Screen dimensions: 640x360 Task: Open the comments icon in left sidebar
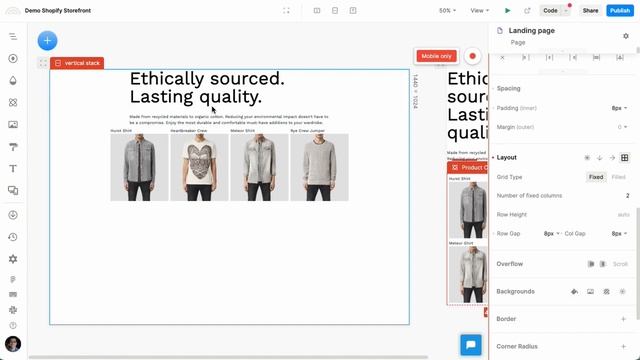click(x=13, y=190)
